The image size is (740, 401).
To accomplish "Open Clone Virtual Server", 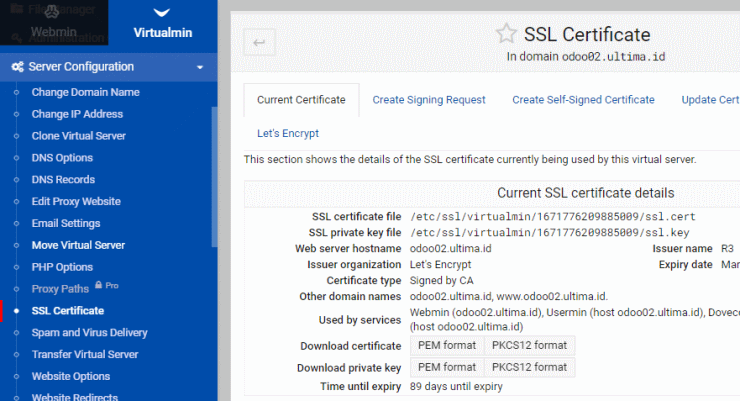I will pos(79,136).
